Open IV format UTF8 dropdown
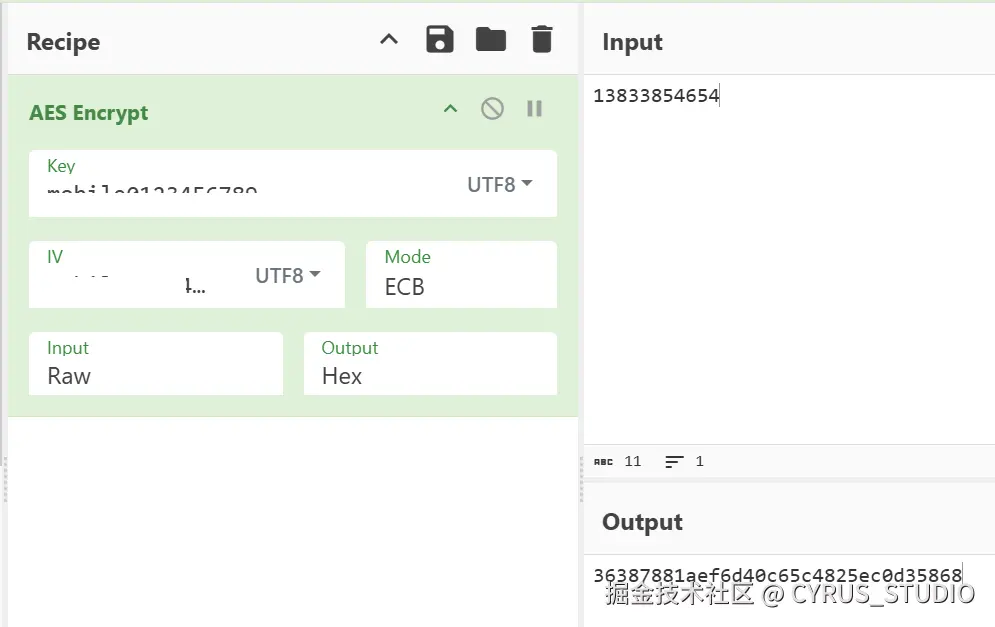 (x=288, y=275)
